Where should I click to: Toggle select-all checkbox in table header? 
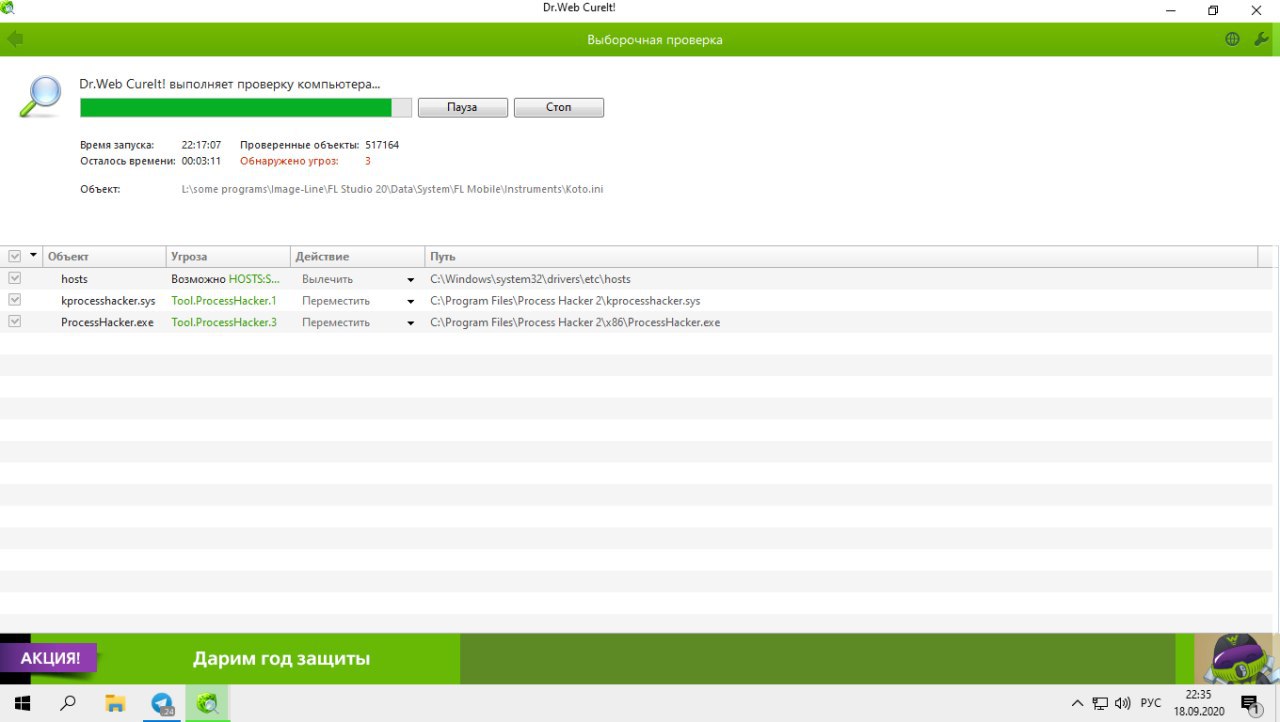pos(14,257)
